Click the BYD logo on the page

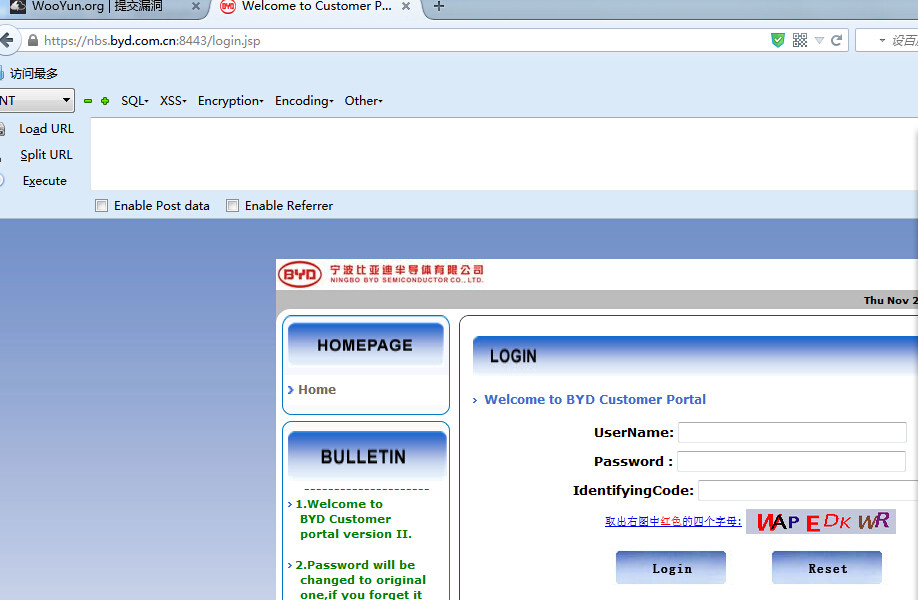click(x=300, y=275)
